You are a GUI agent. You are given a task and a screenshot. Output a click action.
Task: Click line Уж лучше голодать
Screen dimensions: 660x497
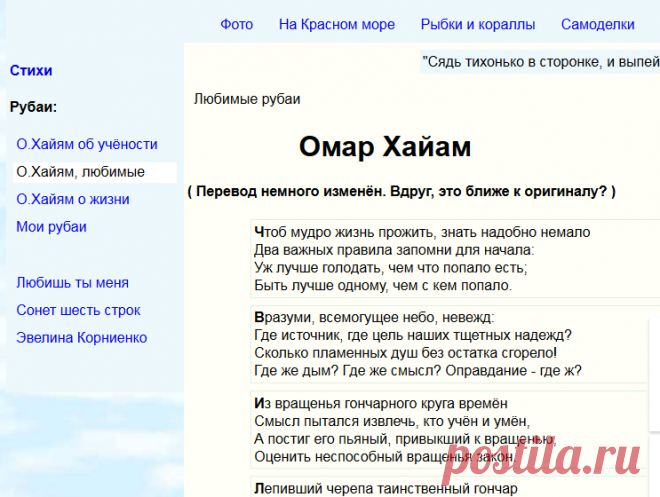point(391,268)
